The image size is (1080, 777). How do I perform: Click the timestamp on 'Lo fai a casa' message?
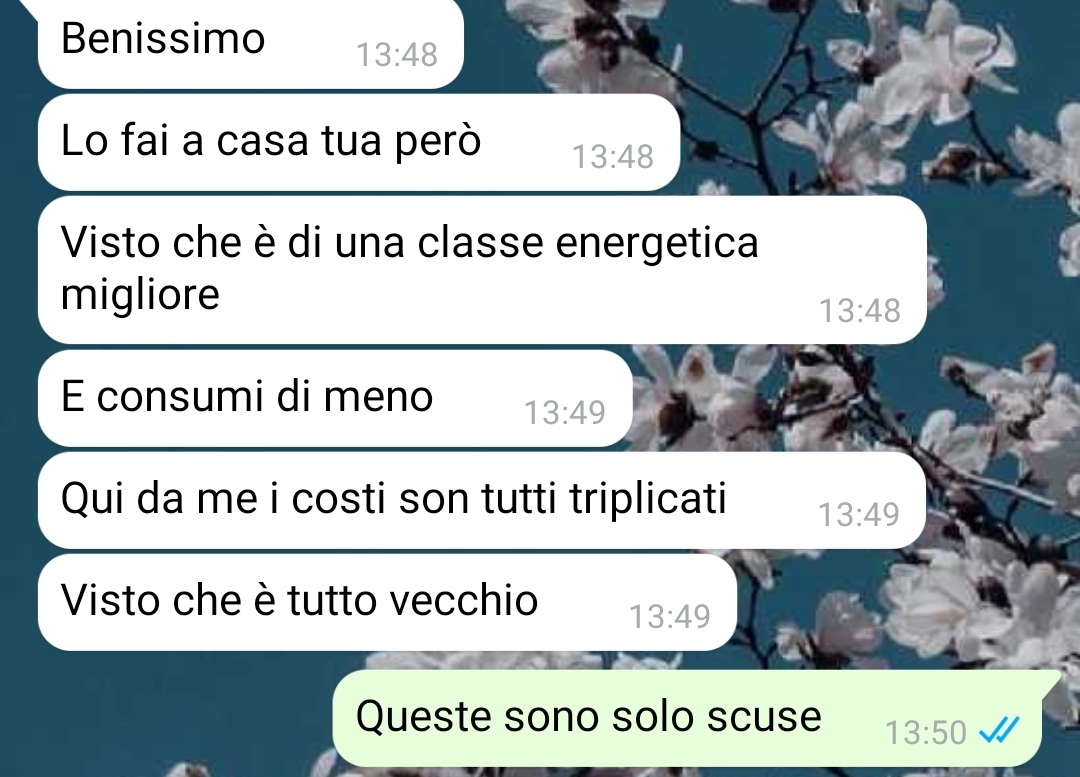pyautogui.click(x=613, y=156)
